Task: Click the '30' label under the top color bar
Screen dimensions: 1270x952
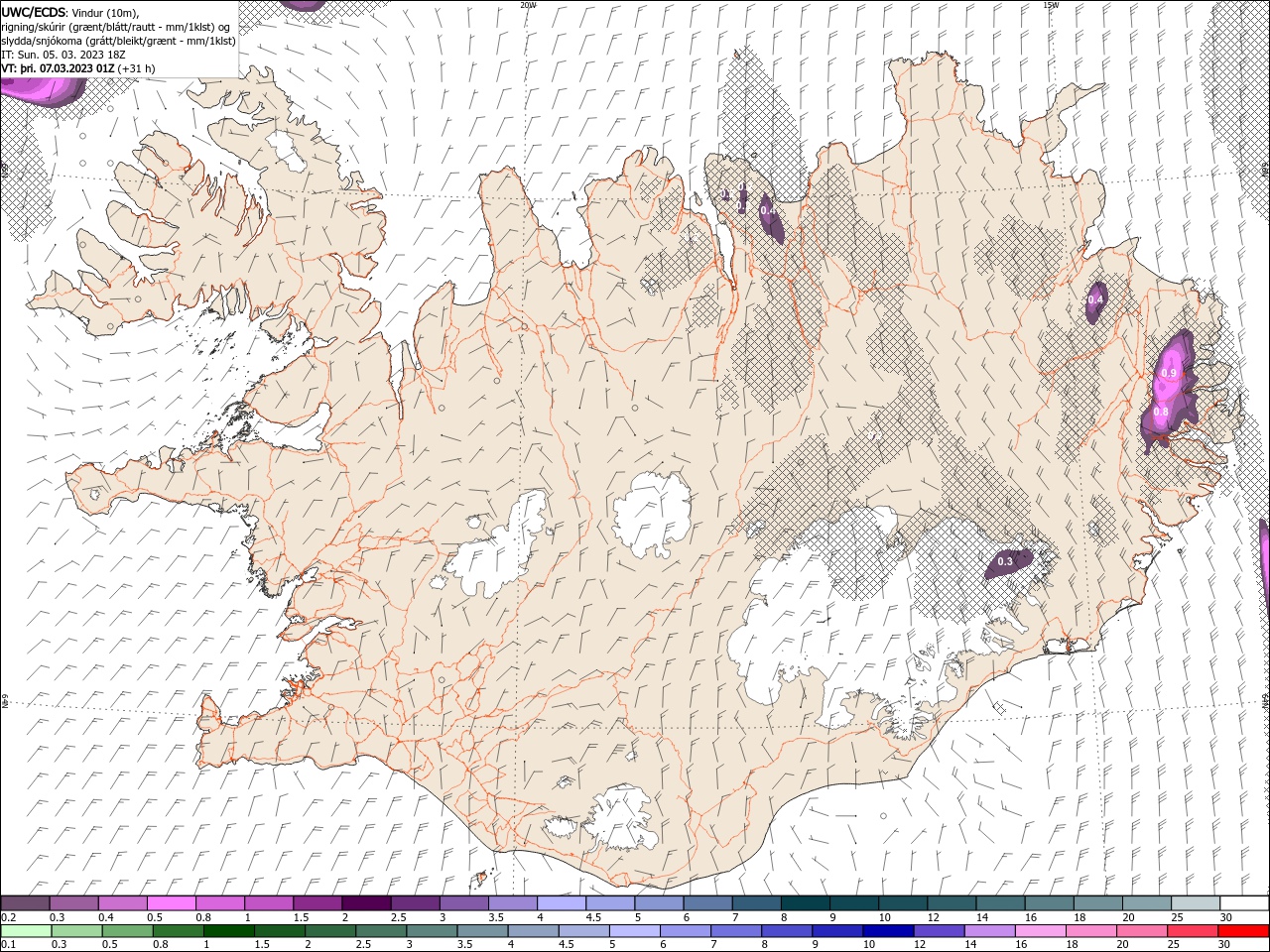Action: 1226,917
